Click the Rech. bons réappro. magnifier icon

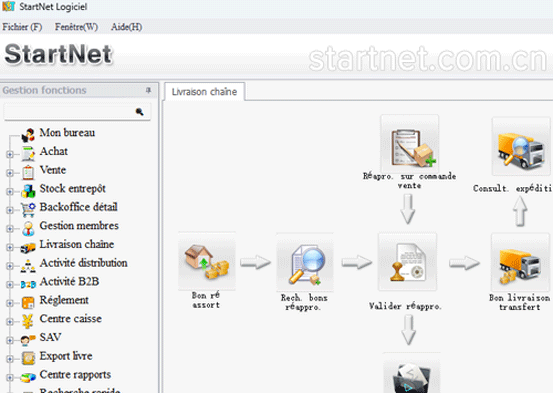305,262
